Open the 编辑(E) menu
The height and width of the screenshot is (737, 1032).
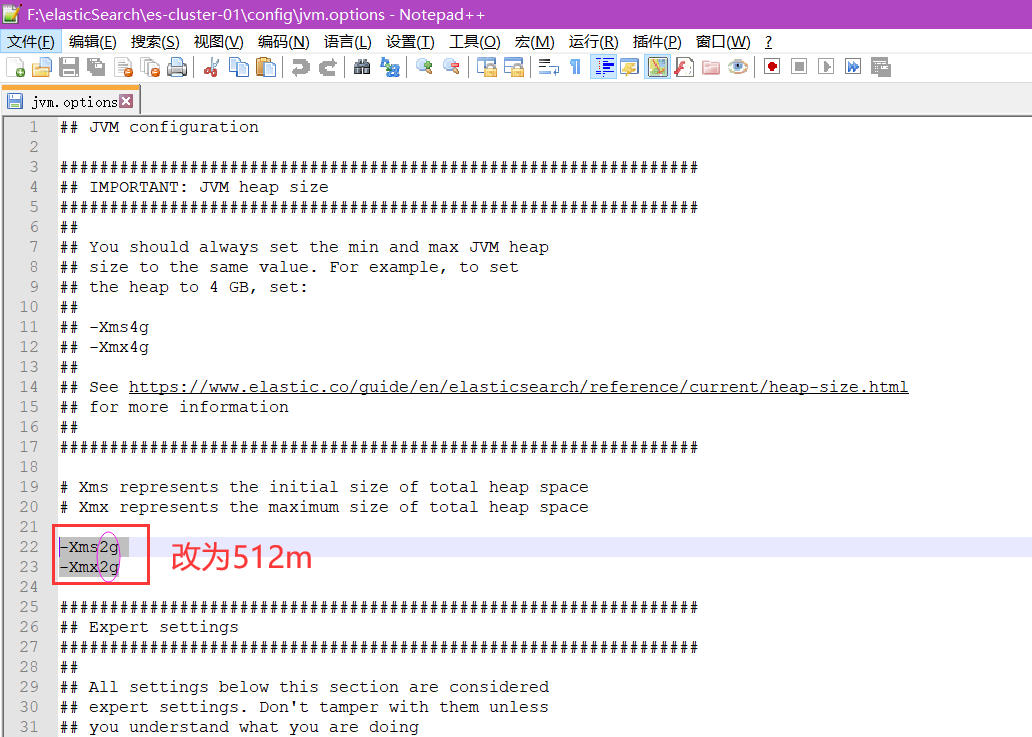pyautogui.click(x=93, y=42)
